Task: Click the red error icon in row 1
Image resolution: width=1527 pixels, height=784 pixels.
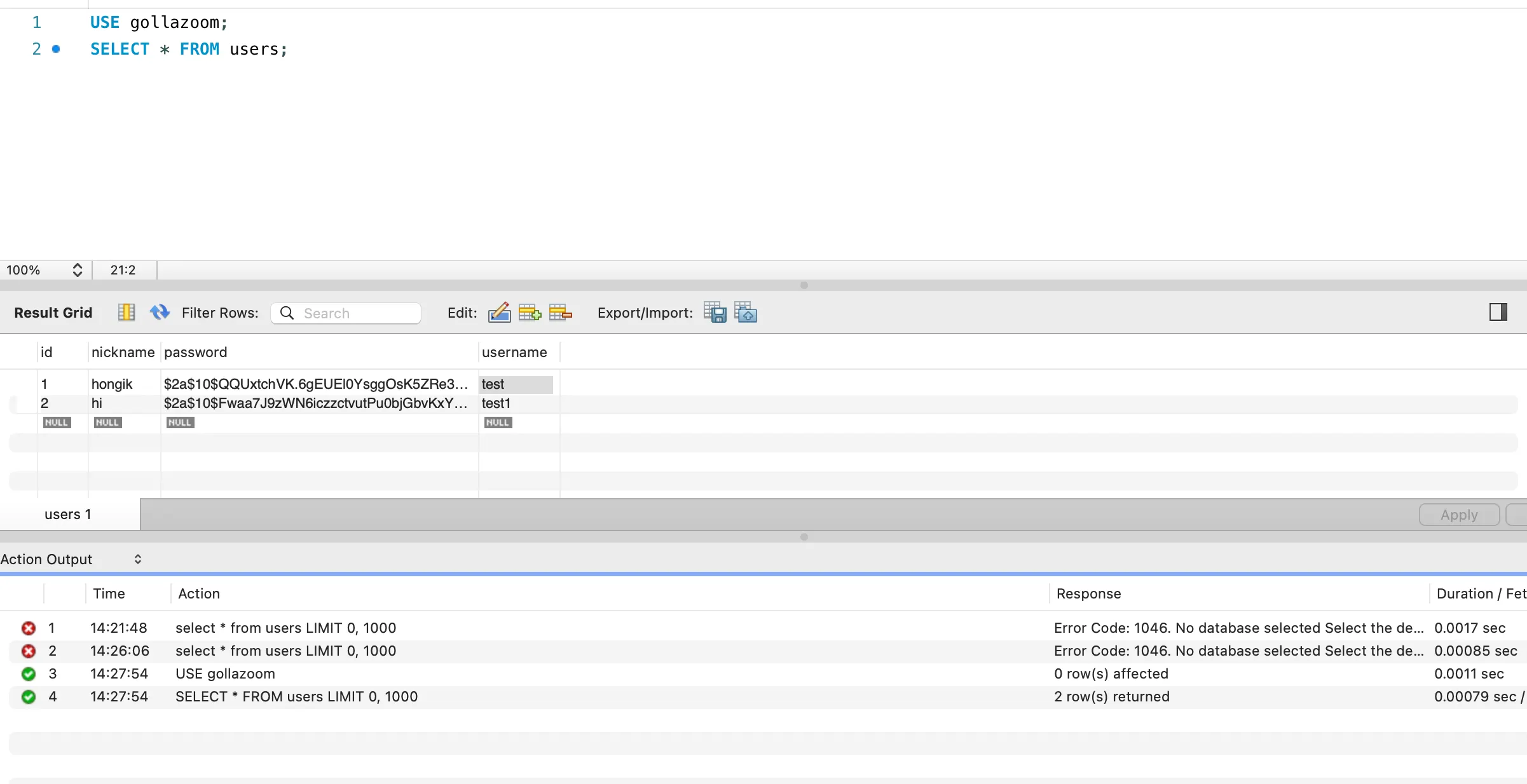Action: click(x=29, y=628)
